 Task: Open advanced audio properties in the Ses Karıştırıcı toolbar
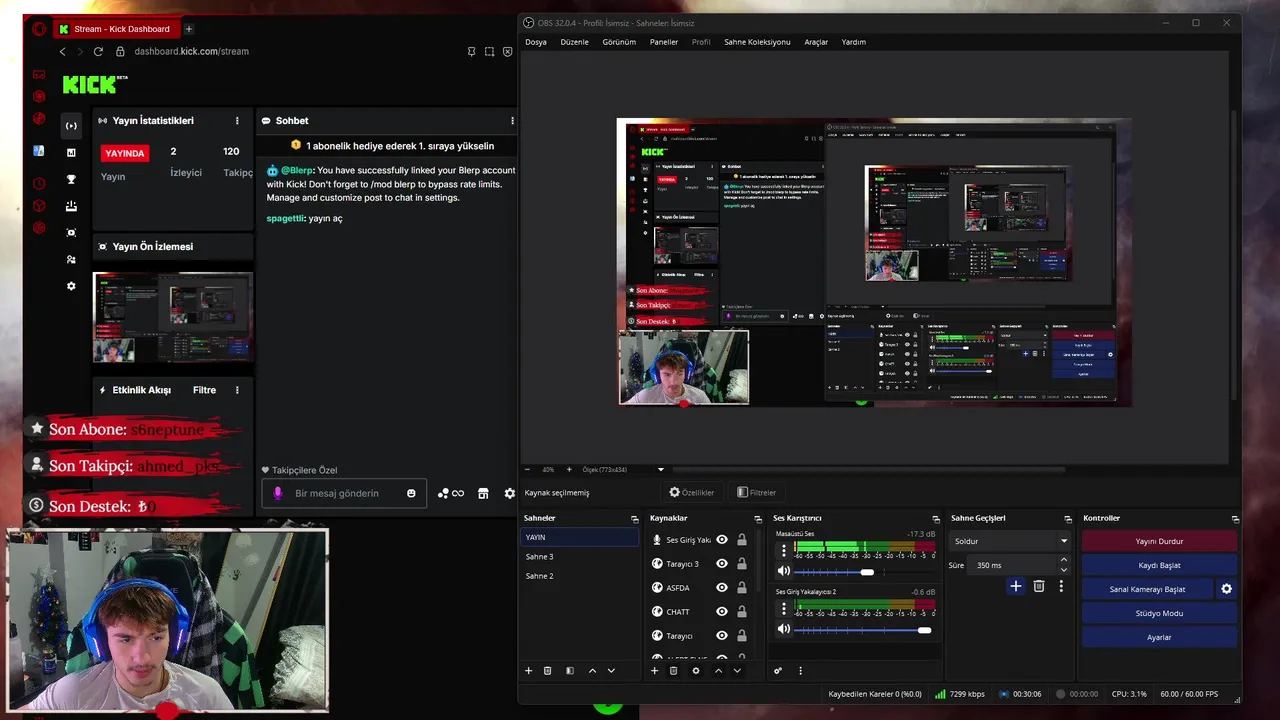pyautogui.click(x=778, y=670)
